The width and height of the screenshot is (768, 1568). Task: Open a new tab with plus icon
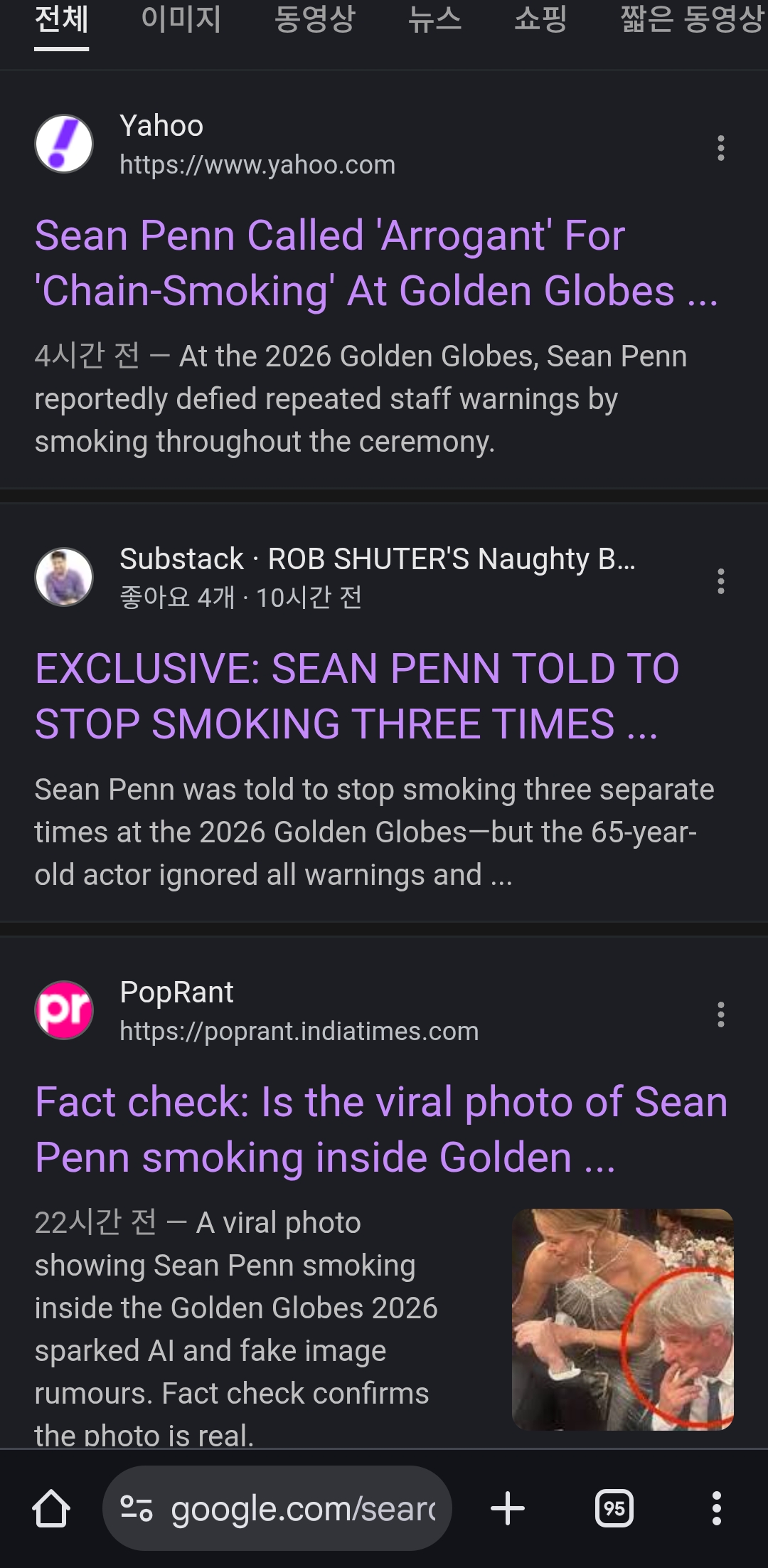[508, 1508]
